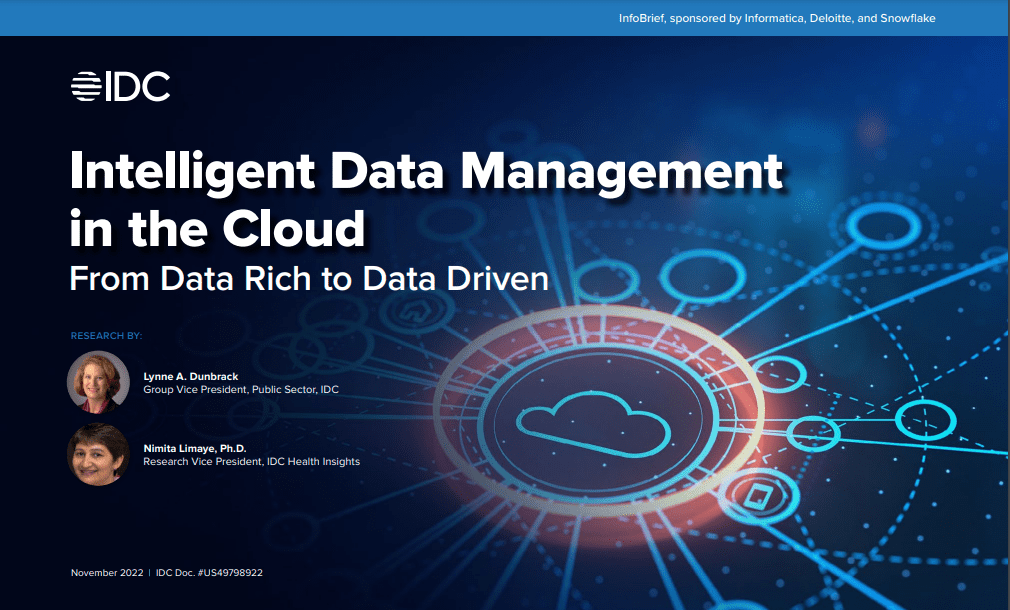
Task: Select subtitle 'From Data Rich to Data Driven'
Action: (309, 277)
